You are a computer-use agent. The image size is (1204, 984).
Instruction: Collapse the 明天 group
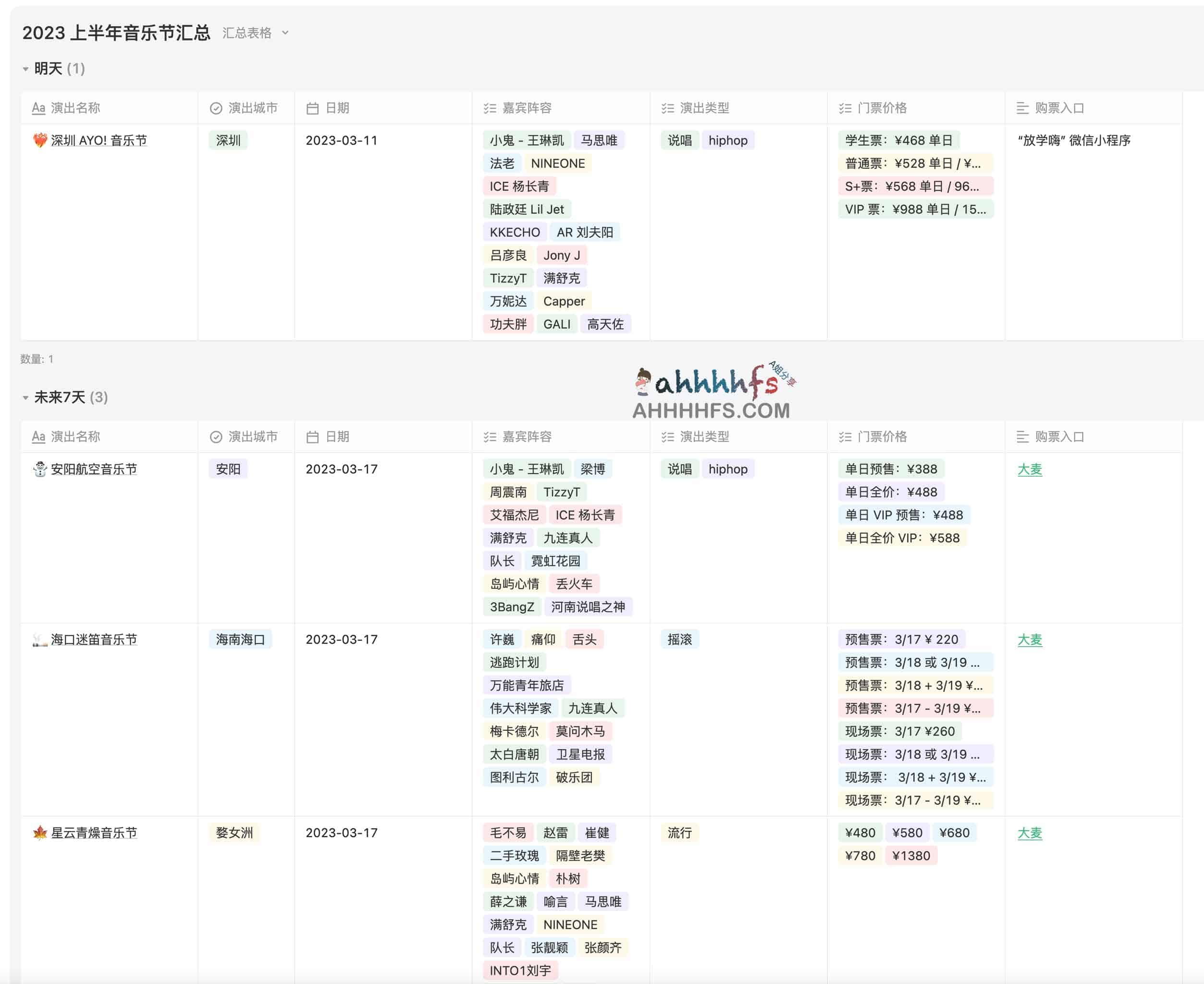[25, 69]
